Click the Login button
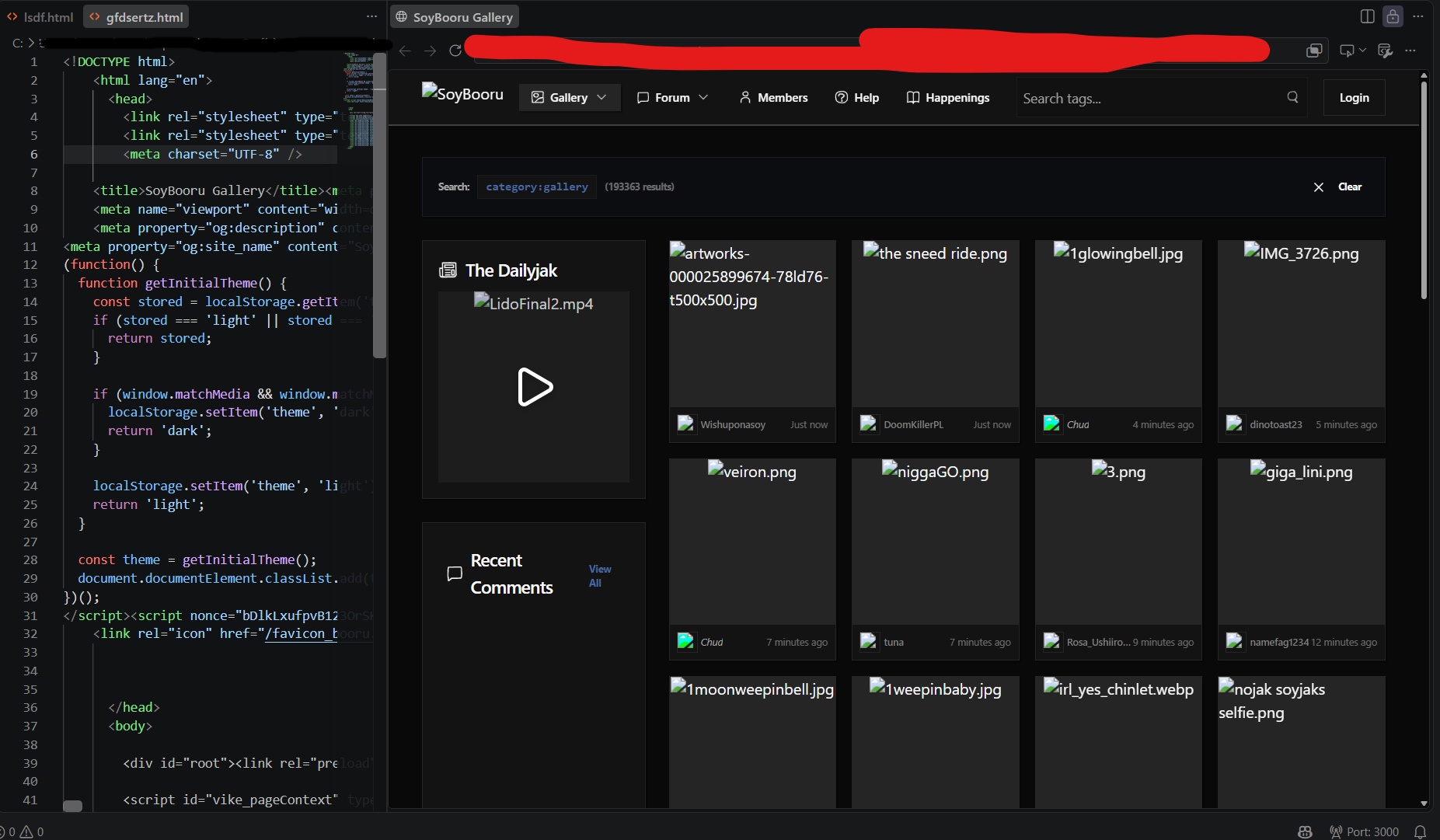The image size is (1440, 840). tap(1354, 97)
